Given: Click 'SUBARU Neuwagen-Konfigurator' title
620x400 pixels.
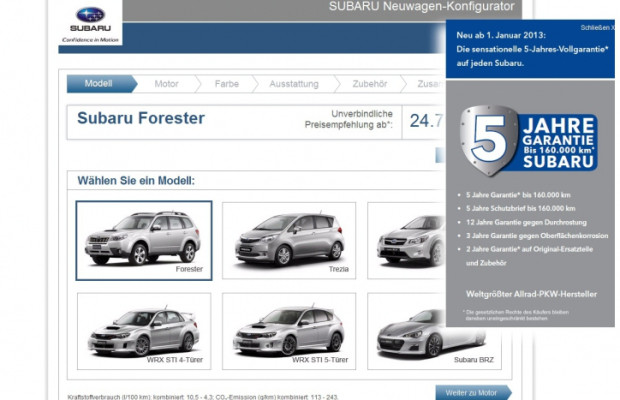Looking at the screenshot, I should [422, 6].
